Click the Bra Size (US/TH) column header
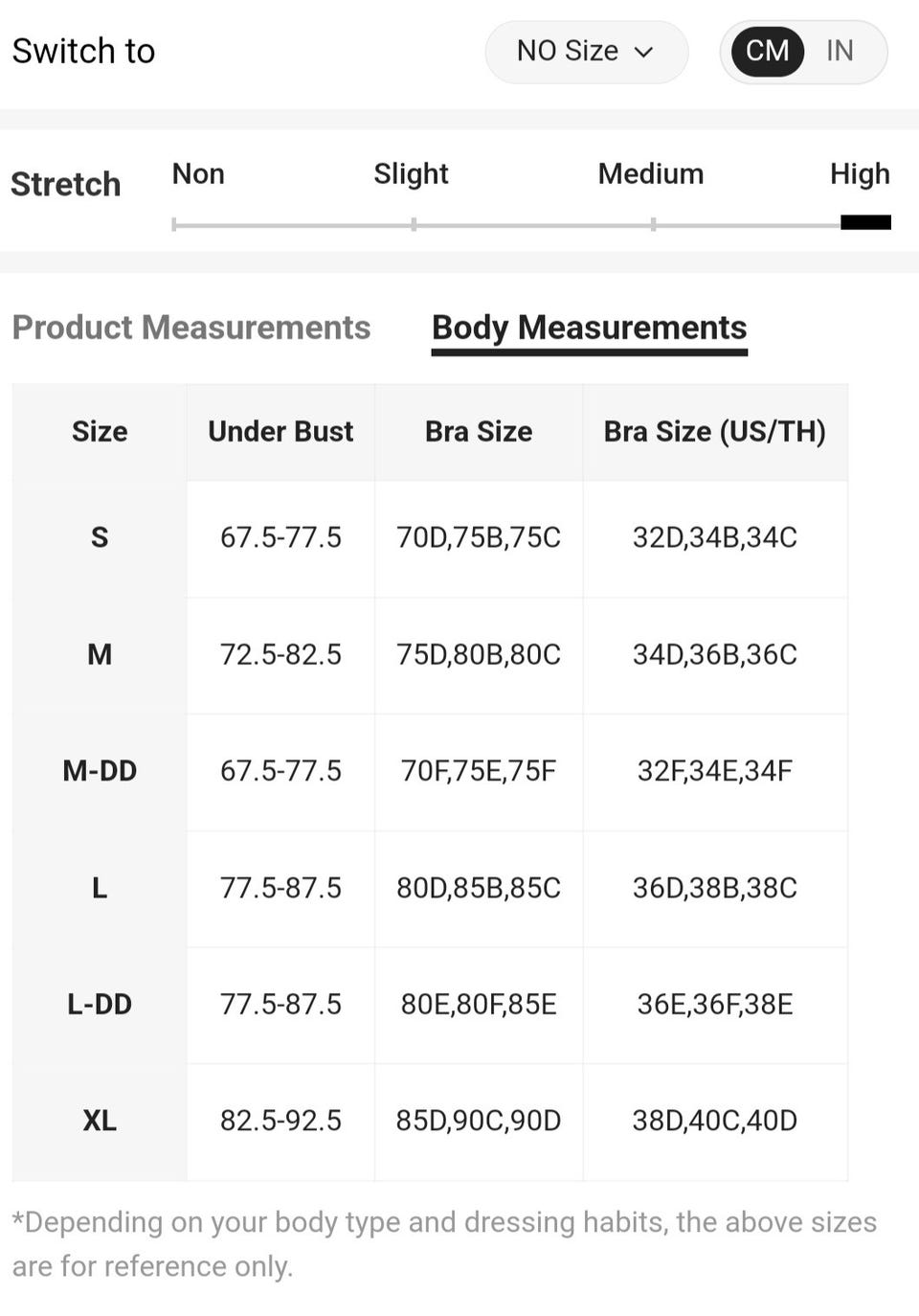919x1316 pixels. point(714,432)
